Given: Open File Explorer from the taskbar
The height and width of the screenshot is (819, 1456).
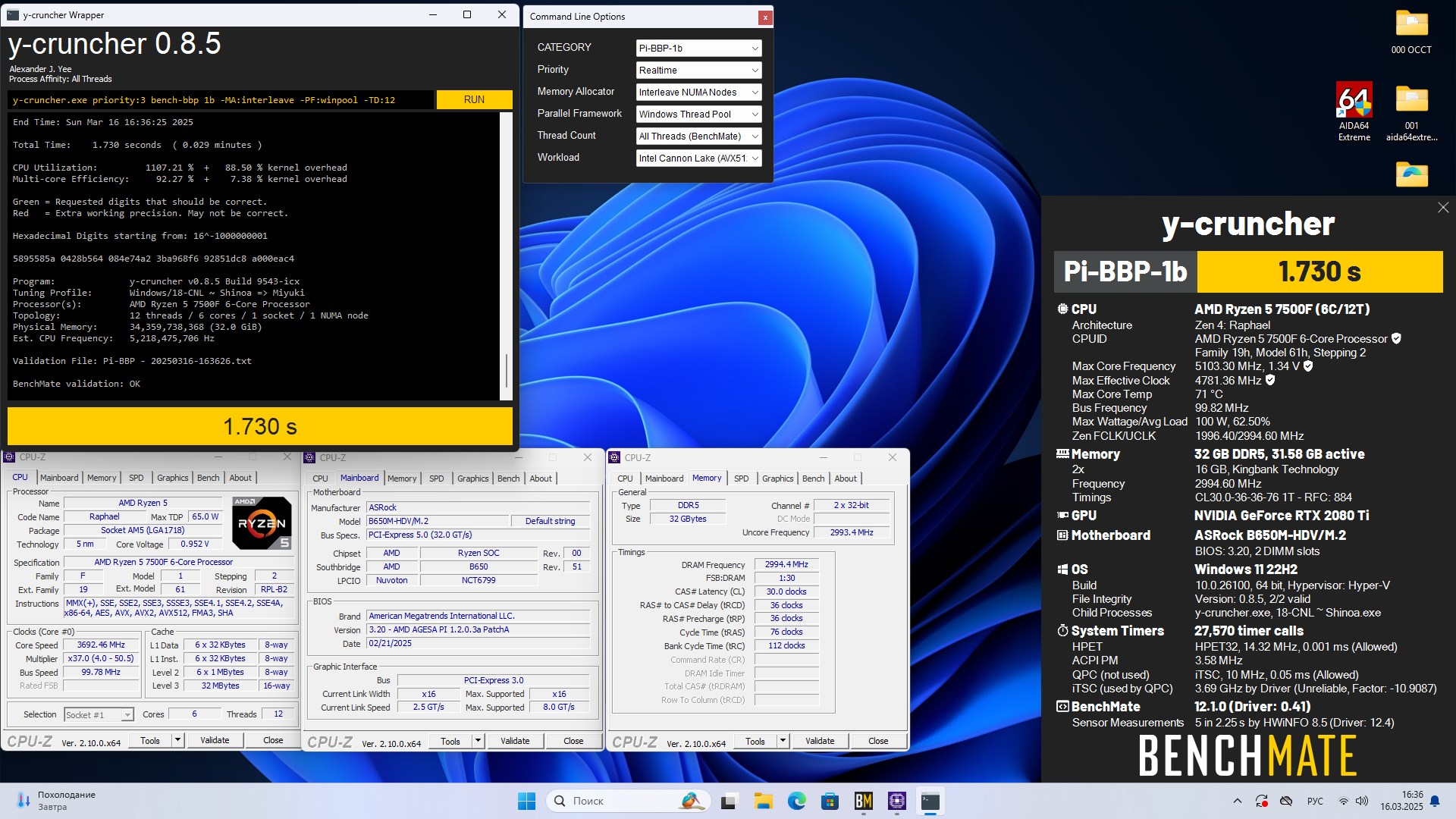Looking at the screenshot, I should click(x=763, y=801).
